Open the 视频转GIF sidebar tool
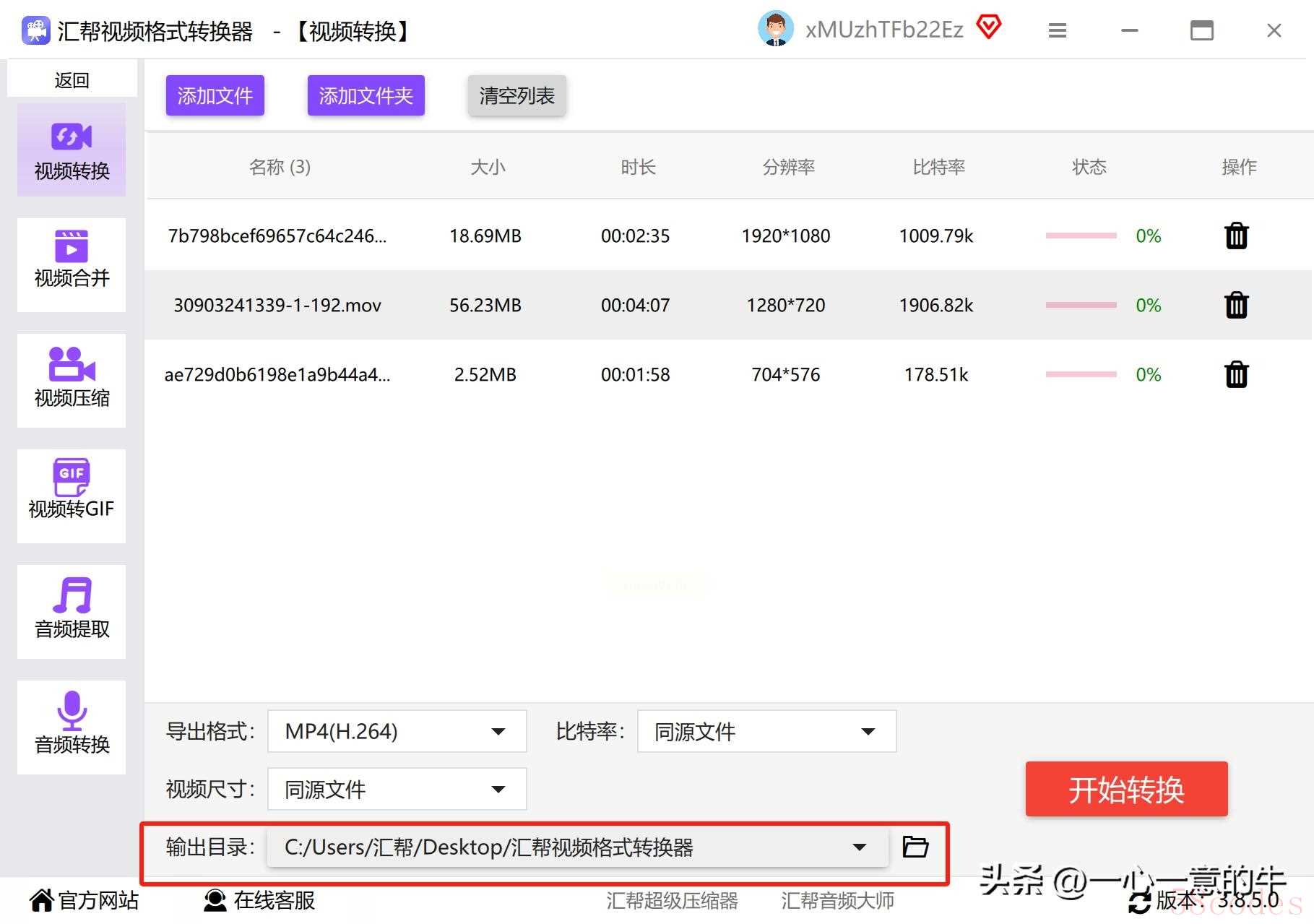Viewport: 1314px width, 924px height. click(x=72, y=496)
